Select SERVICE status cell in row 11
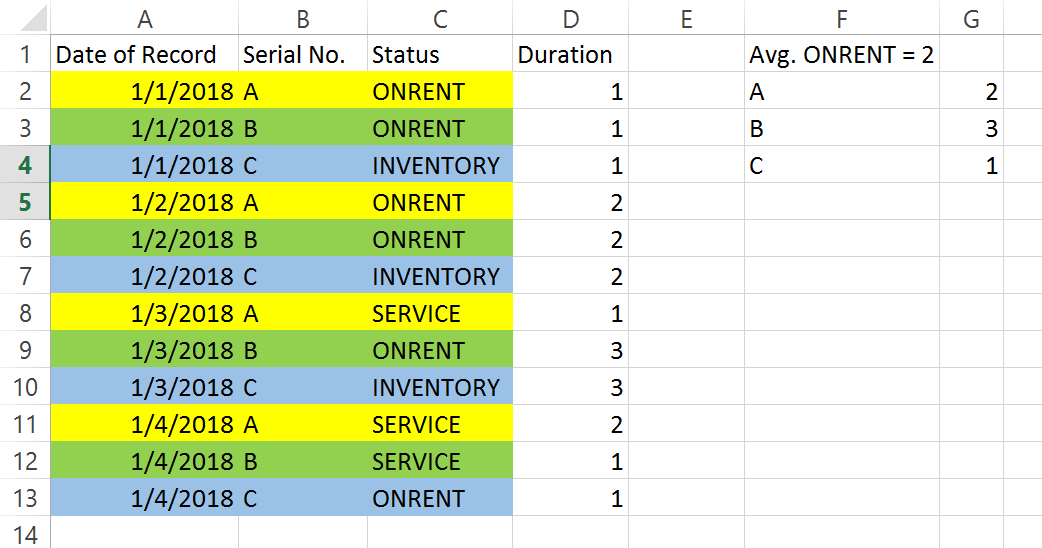This screenshot has height=548, width=1042. [x=440, y=424]
